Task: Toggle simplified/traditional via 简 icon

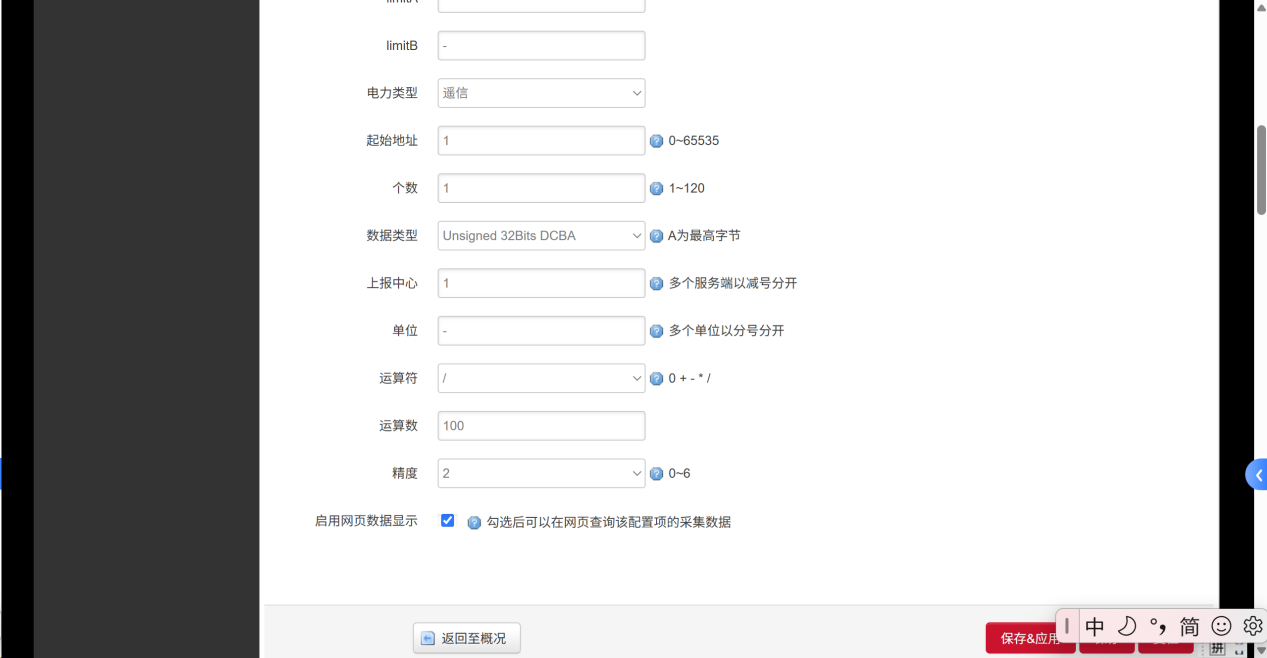Action: tap(1189, 625)
